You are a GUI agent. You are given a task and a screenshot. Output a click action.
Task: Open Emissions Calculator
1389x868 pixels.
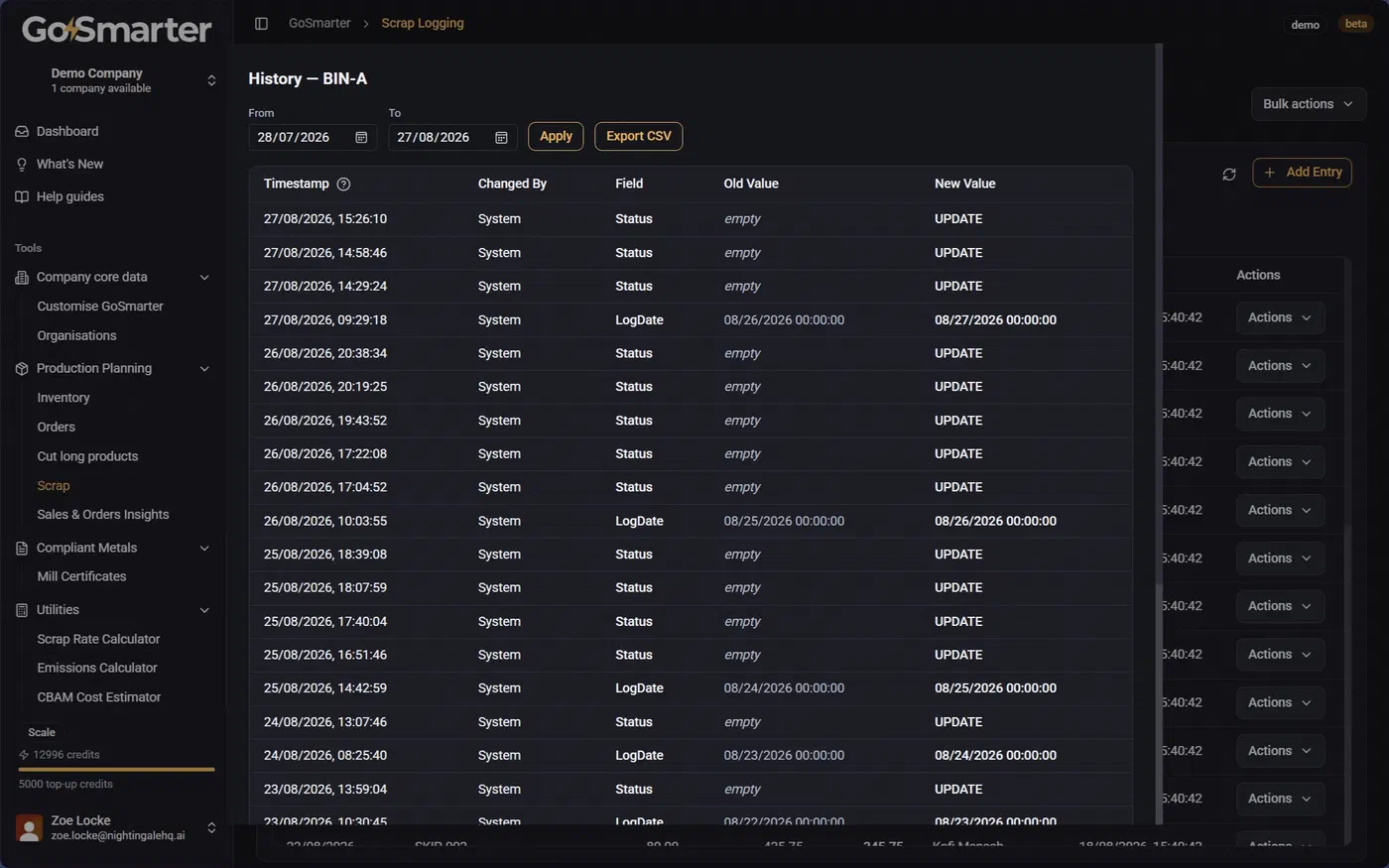pyautogui.click(x=97, y=668)
